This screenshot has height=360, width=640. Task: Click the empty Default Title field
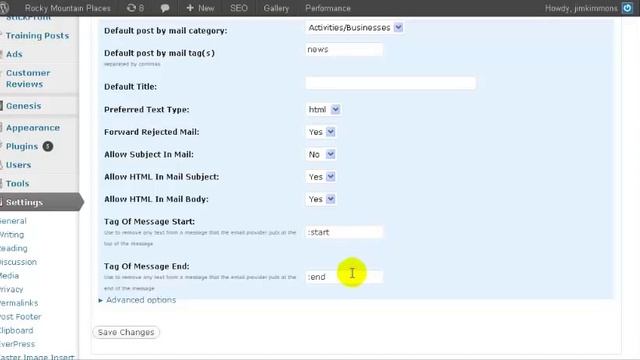[391, 83]
